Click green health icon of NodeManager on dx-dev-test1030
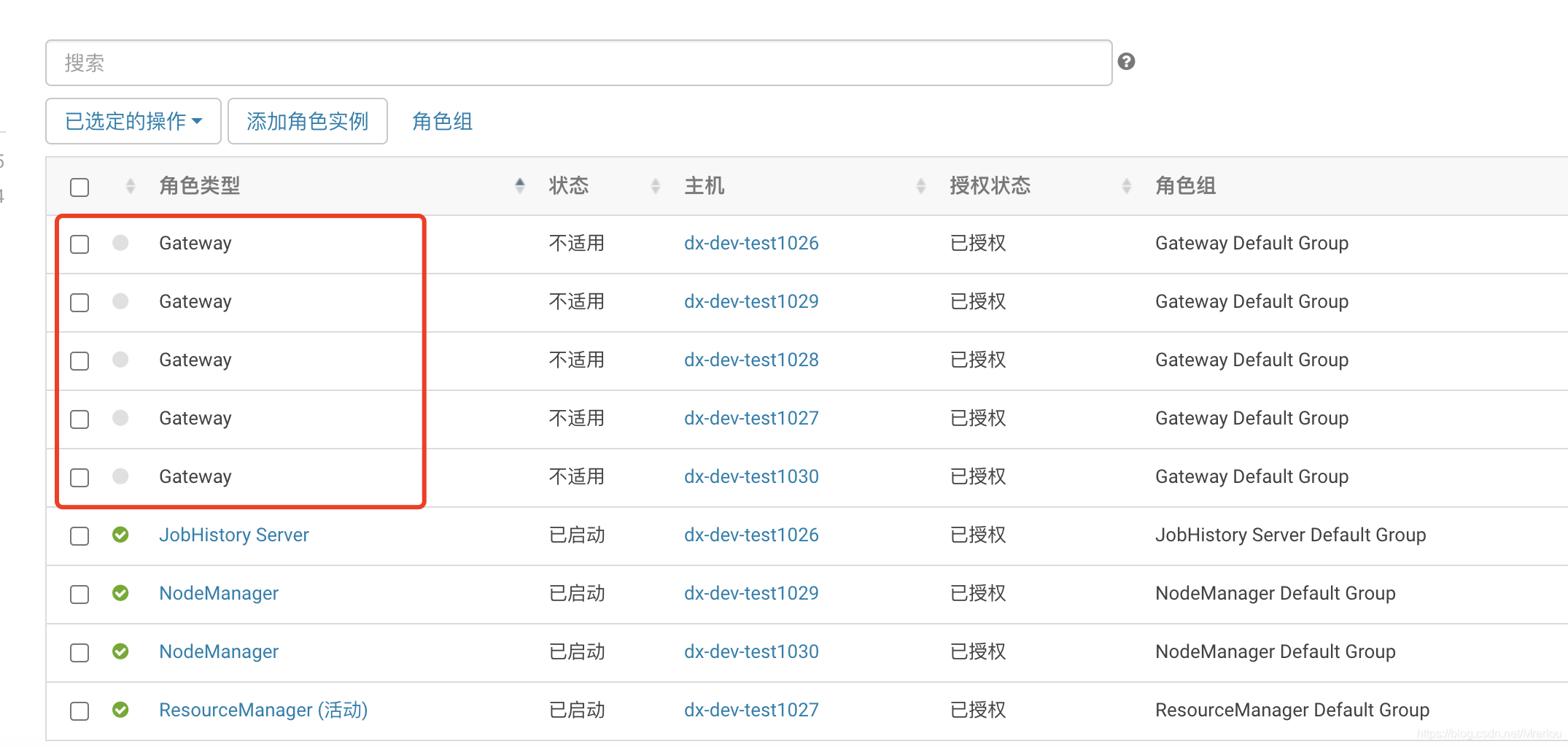The height and width of the screenshot is (747, 1568). pyautogui.click(x=121, y=651)
